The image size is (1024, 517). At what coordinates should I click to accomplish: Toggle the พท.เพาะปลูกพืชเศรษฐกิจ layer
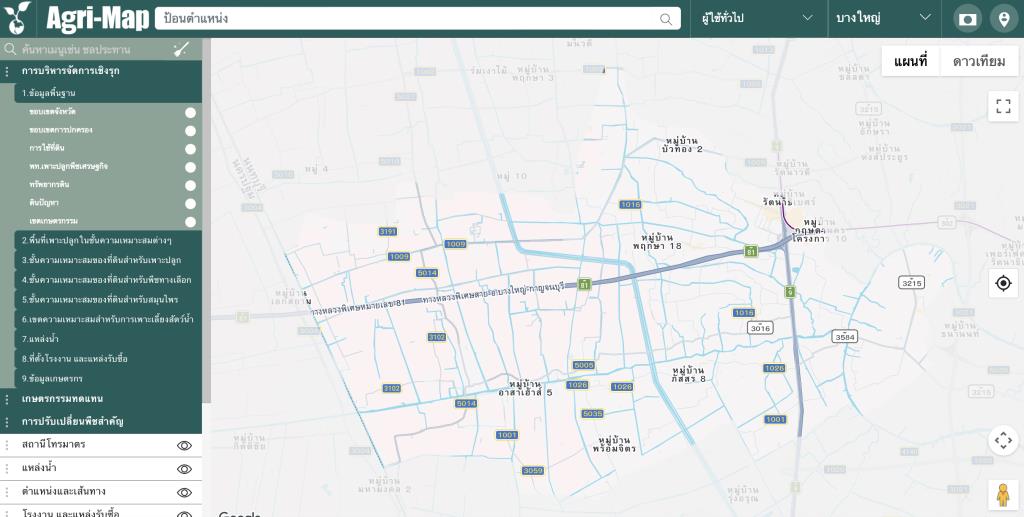[x=190, y=168]
